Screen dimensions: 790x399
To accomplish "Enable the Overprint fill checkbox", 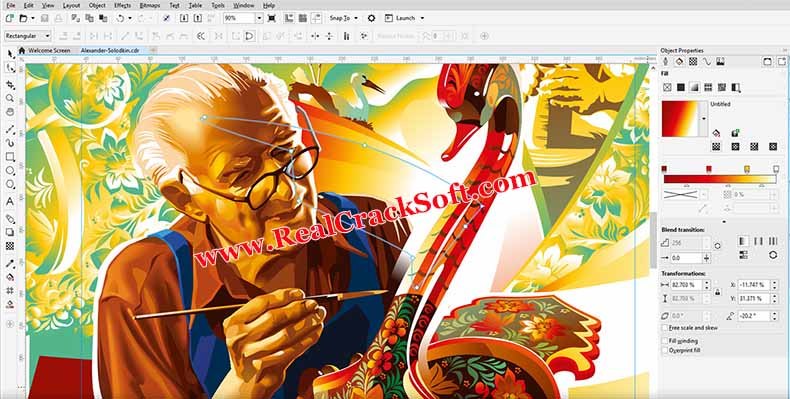I will tap(665, 350).
